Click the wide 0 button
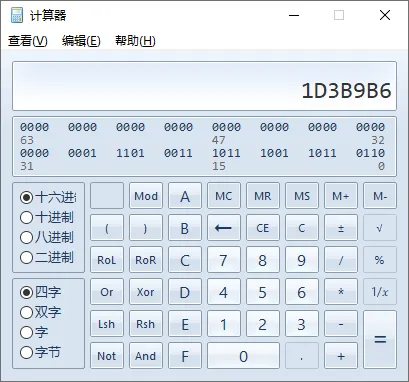Screen dimensions: 409x382 pyautogui.click(x=243, y=356)
